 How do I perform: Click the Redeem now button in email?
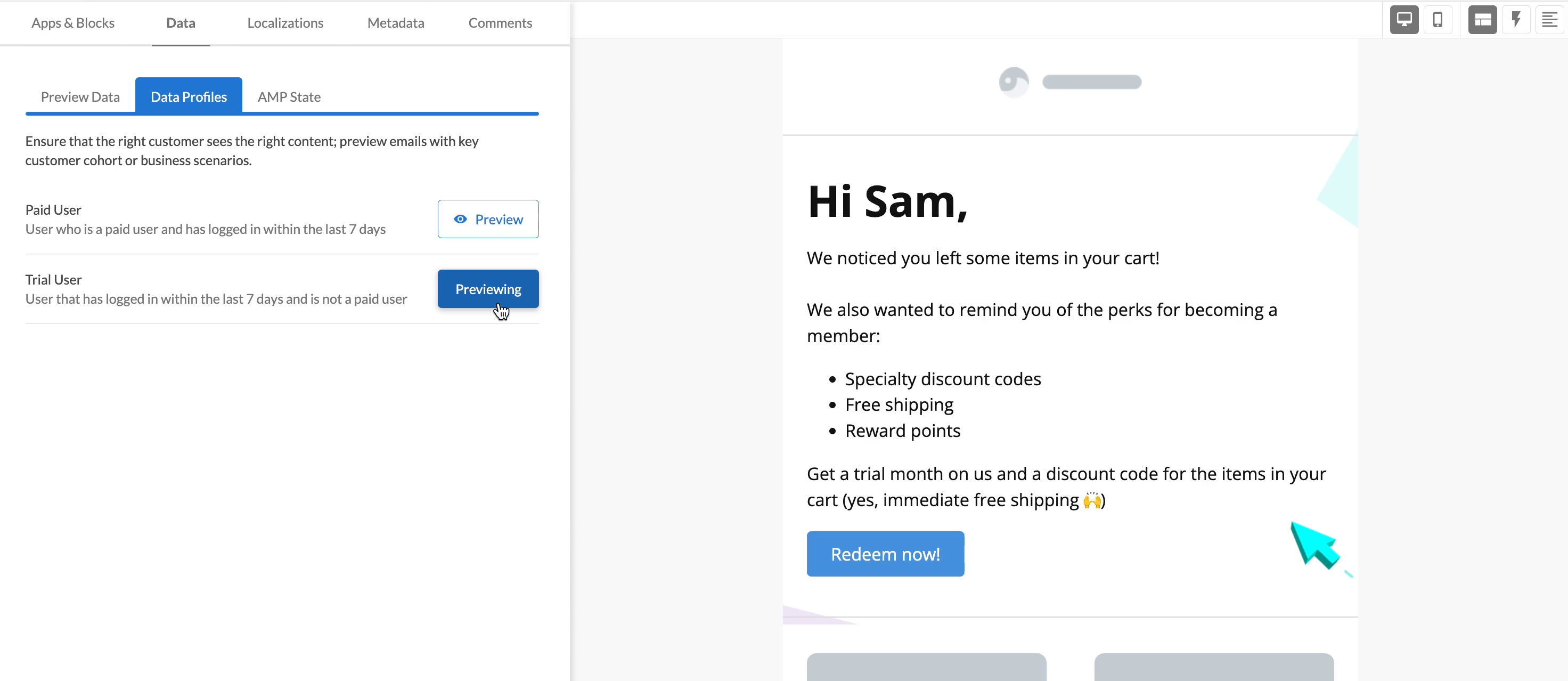pyautogui.click(x=885, y=554)
